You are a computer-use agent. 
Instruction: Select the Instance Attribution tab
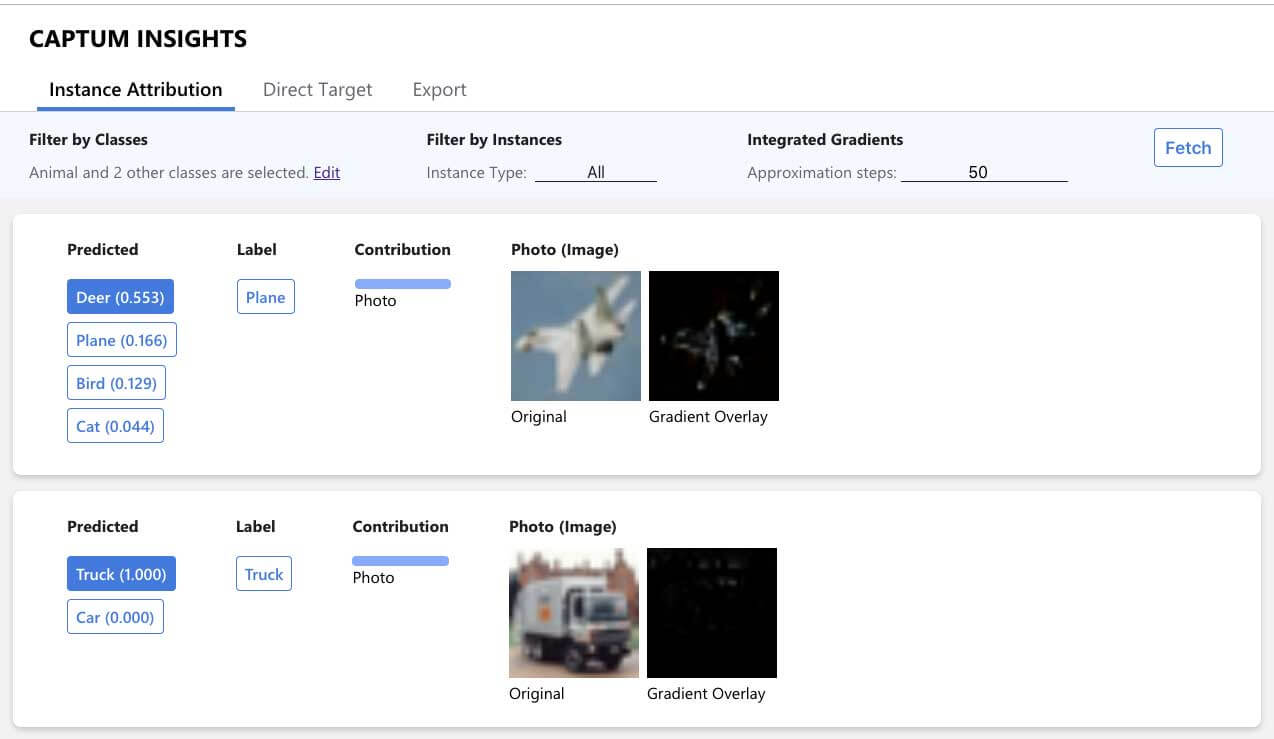135,89
